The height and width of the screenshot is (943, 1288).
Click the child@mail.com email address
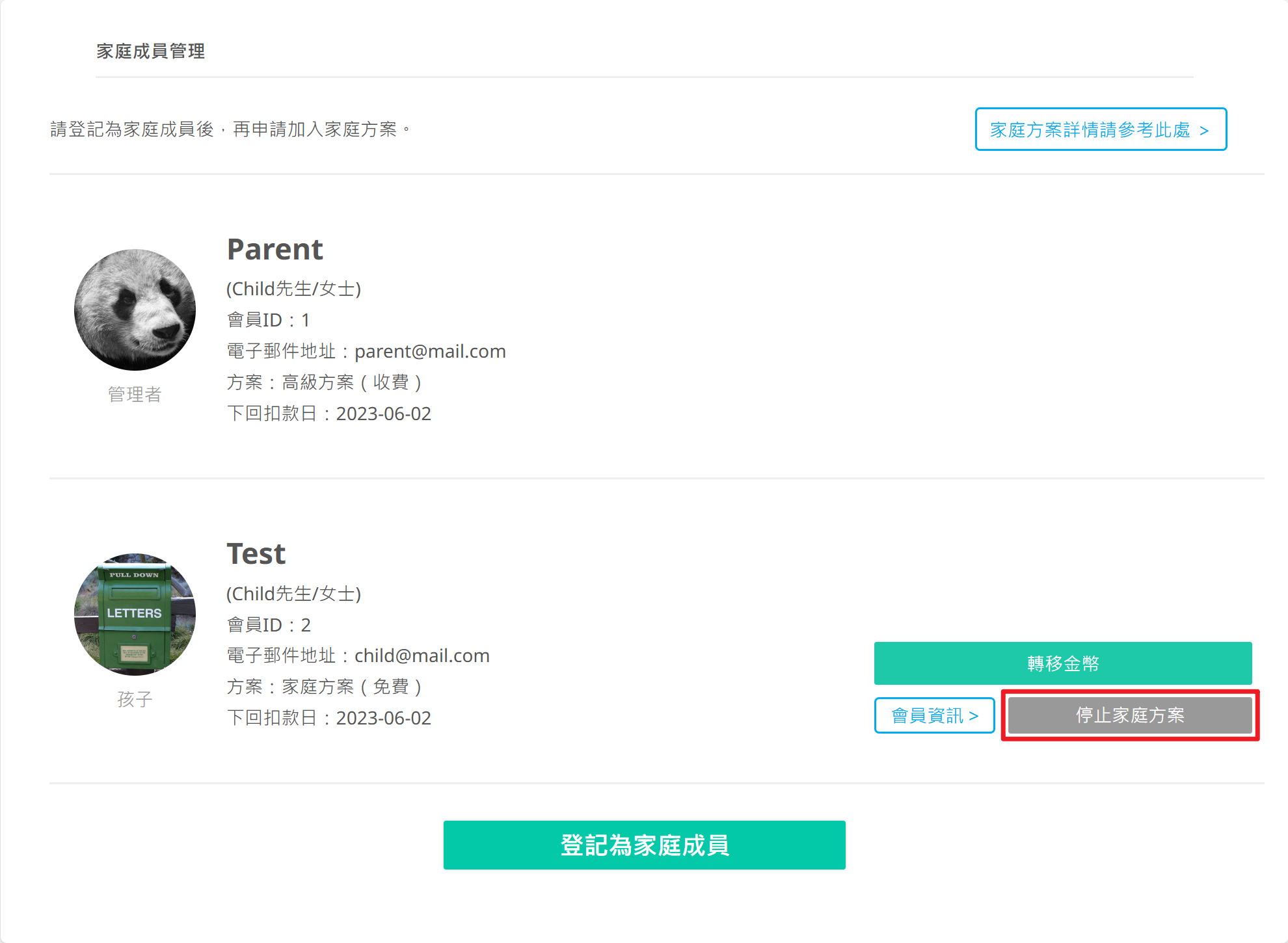tap(422, 656)
